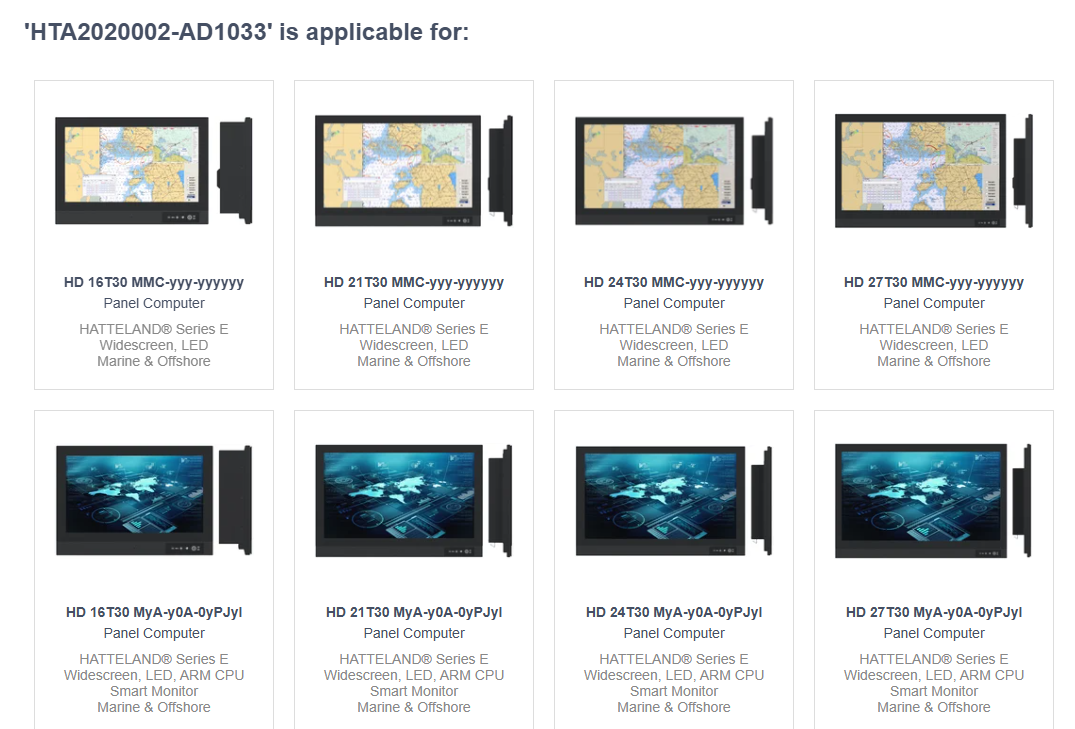Open the HD 24T30 MMC-yyy-yyyyyy product image
This screenshot has height=729, width=1075.
tap(674, 171)
